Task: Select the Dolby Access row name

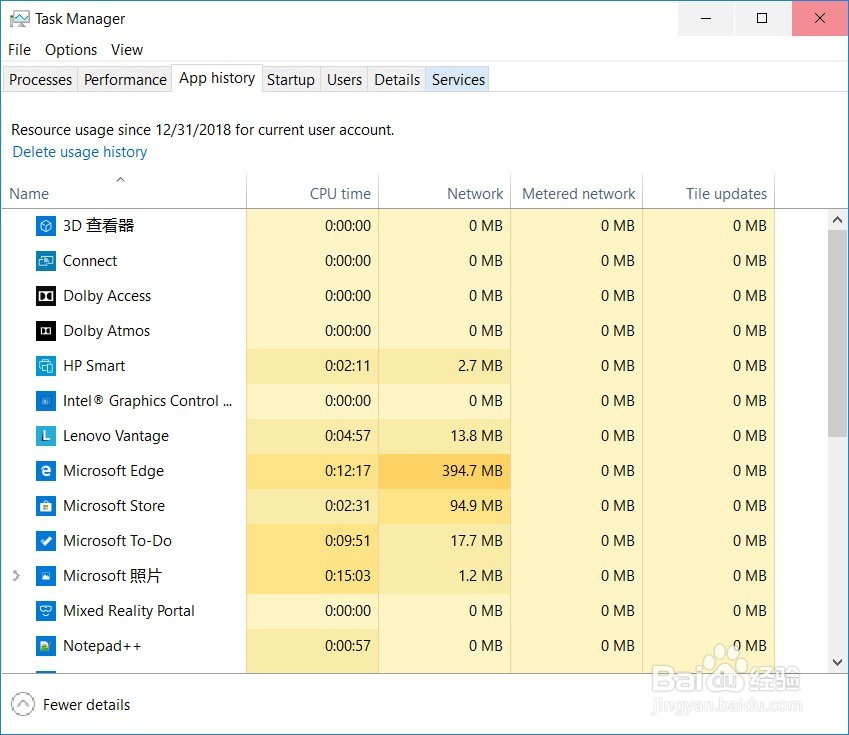Action: click(x=107, y=296)
